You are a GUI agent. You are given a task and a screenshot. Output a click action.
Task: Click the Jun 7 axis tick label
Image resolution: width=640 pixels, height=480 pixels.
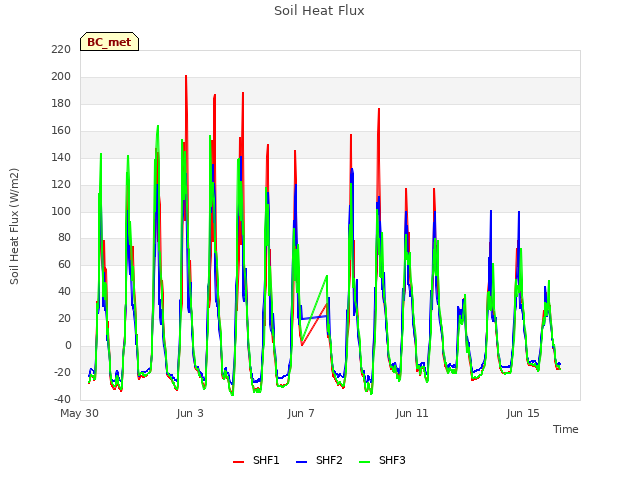[301, 413]
